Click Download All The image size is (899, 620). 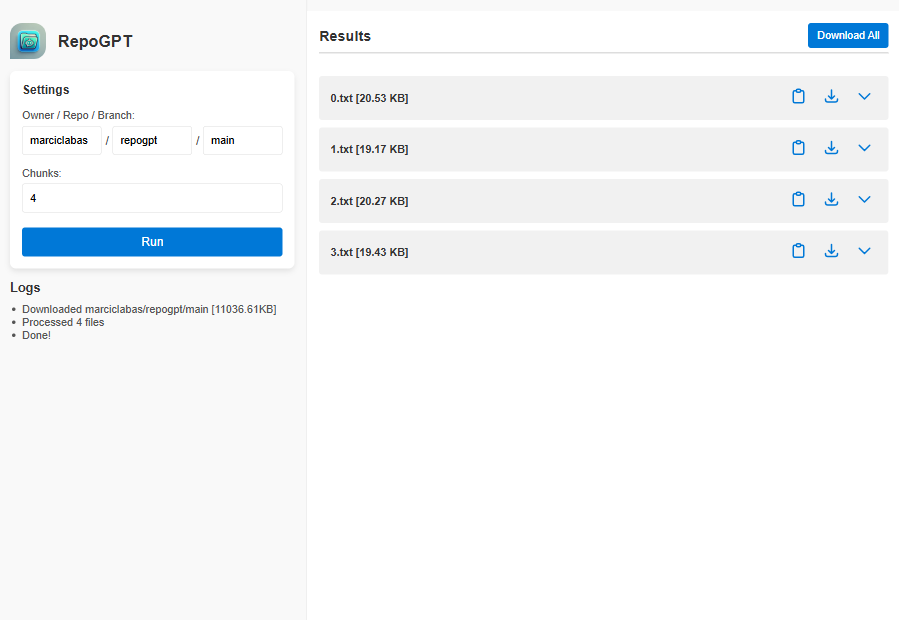[x=847, y=35]
